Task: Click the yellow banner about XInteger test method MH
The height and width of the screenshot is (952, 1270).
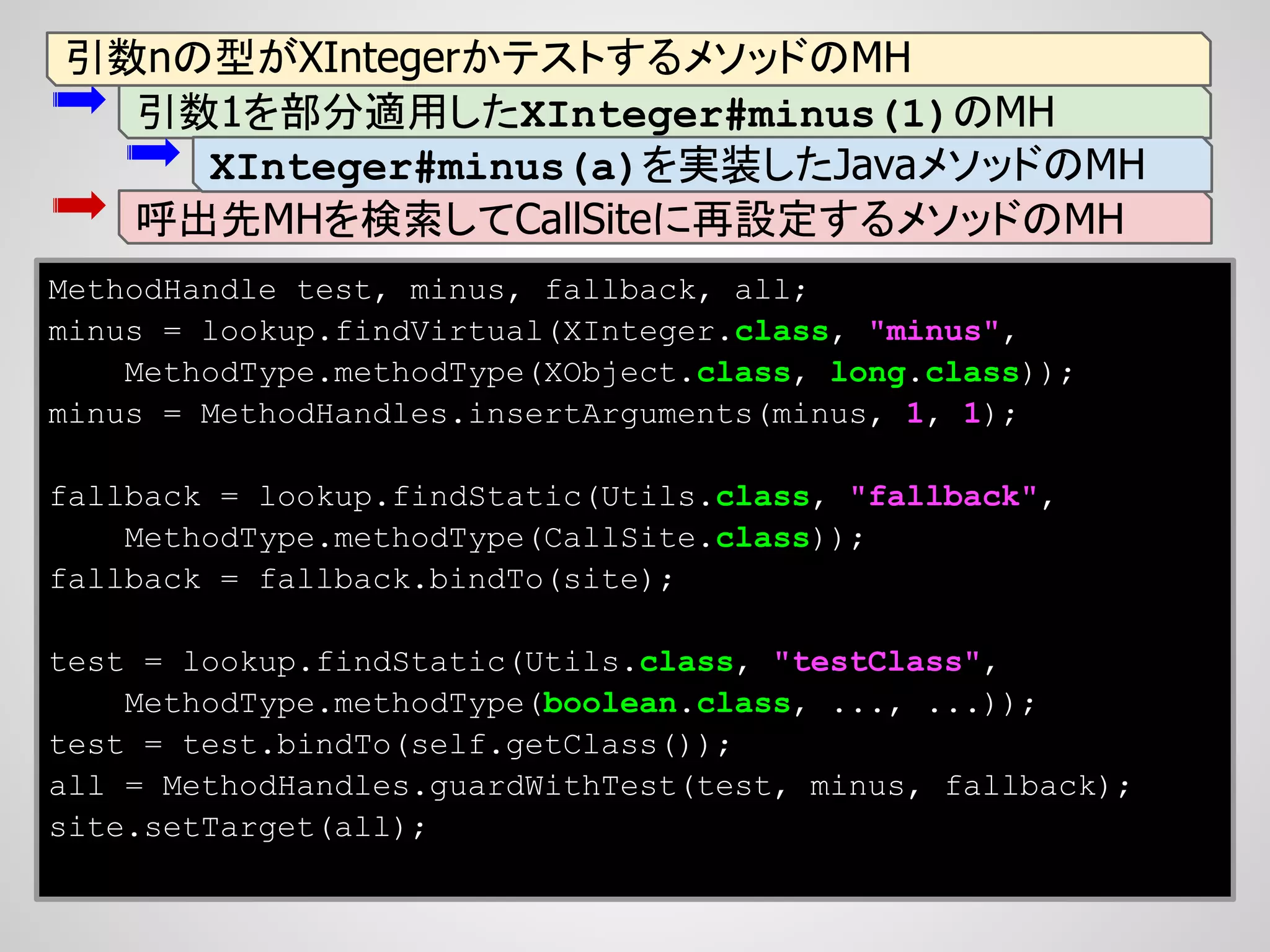Action: [x=628, y=59]
